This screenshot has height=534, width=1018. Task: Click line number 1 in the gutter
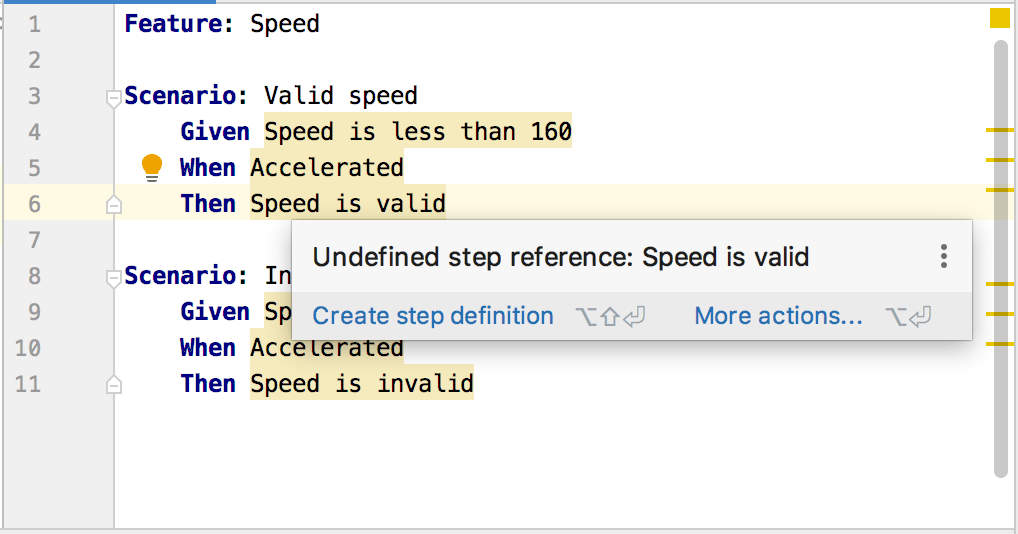click(35, 24)
